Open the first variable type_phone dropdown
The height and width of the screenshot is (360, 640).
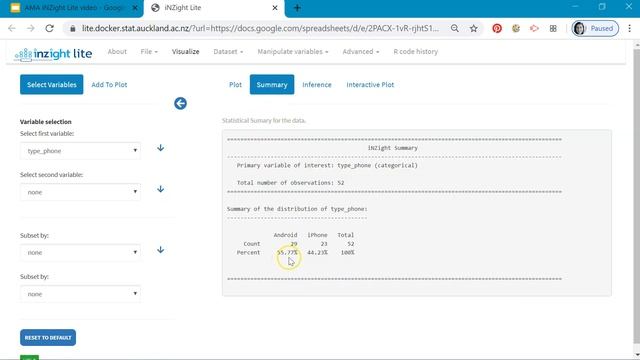[x=80, y=151]
